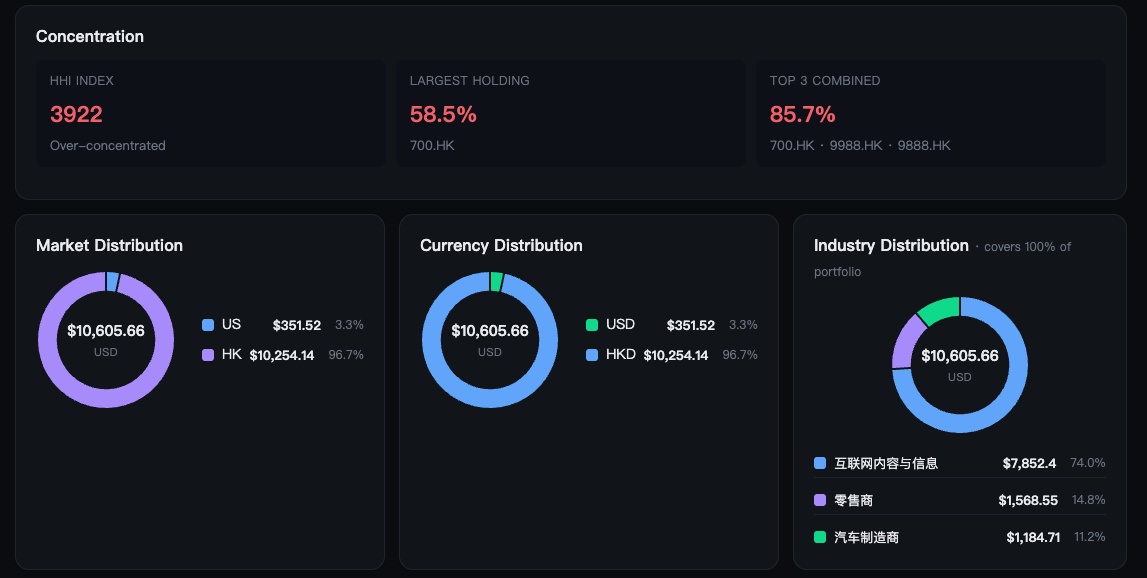Click the HKD currency legend label
This screenshot has height=578, width=1147.
click(621, 354)
